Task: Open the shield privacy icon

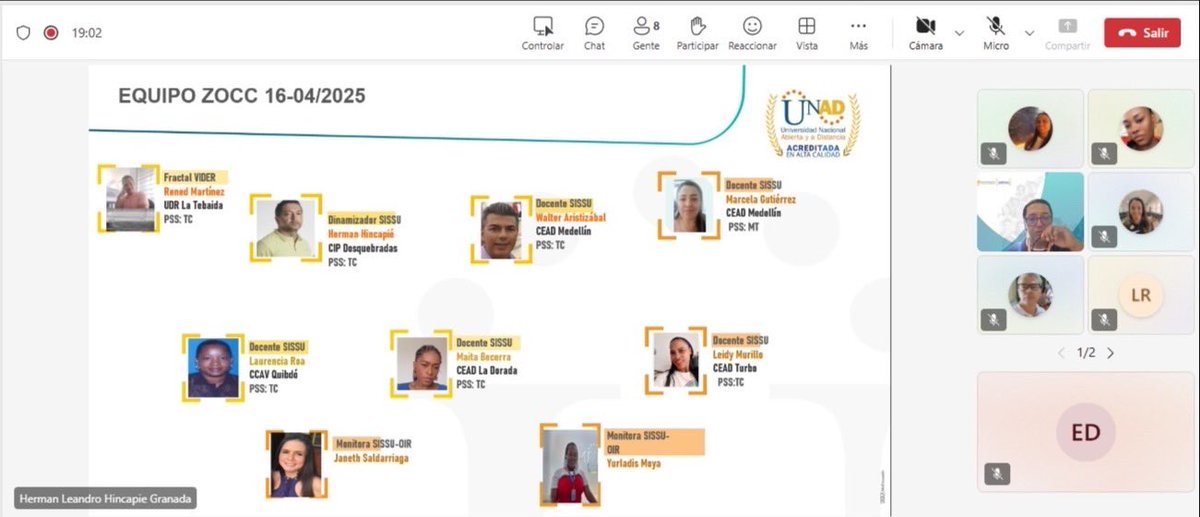Action: (23, 33)
